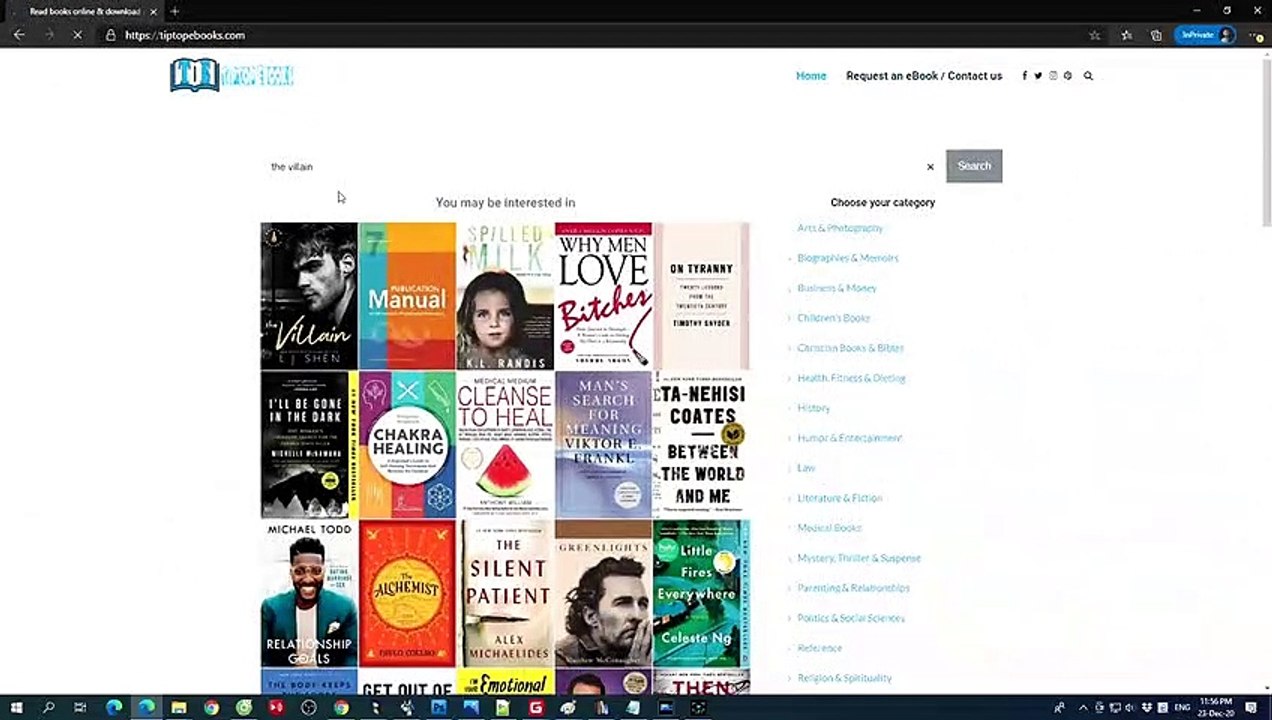Open Task View on taskbar

click(81, 707)
